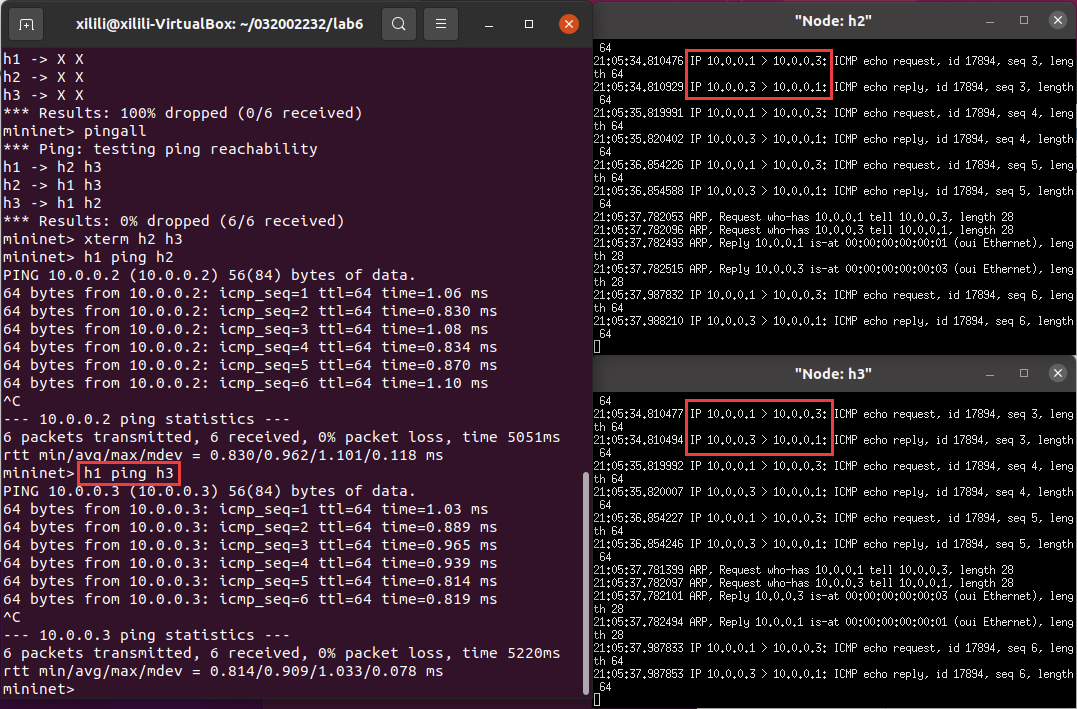Close the Node: h2 window
This screenshot has width=1077, height=709.
(1057, 21)
